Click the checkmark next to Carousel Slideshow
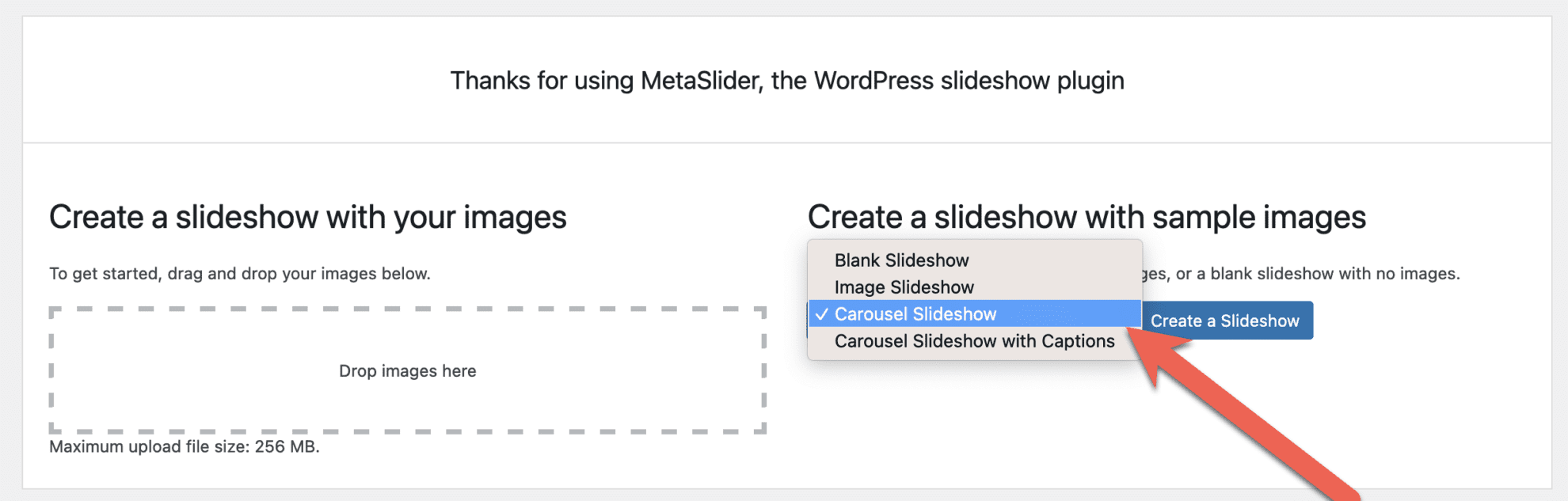1568x501 pixels. click(x=821, y=314)
